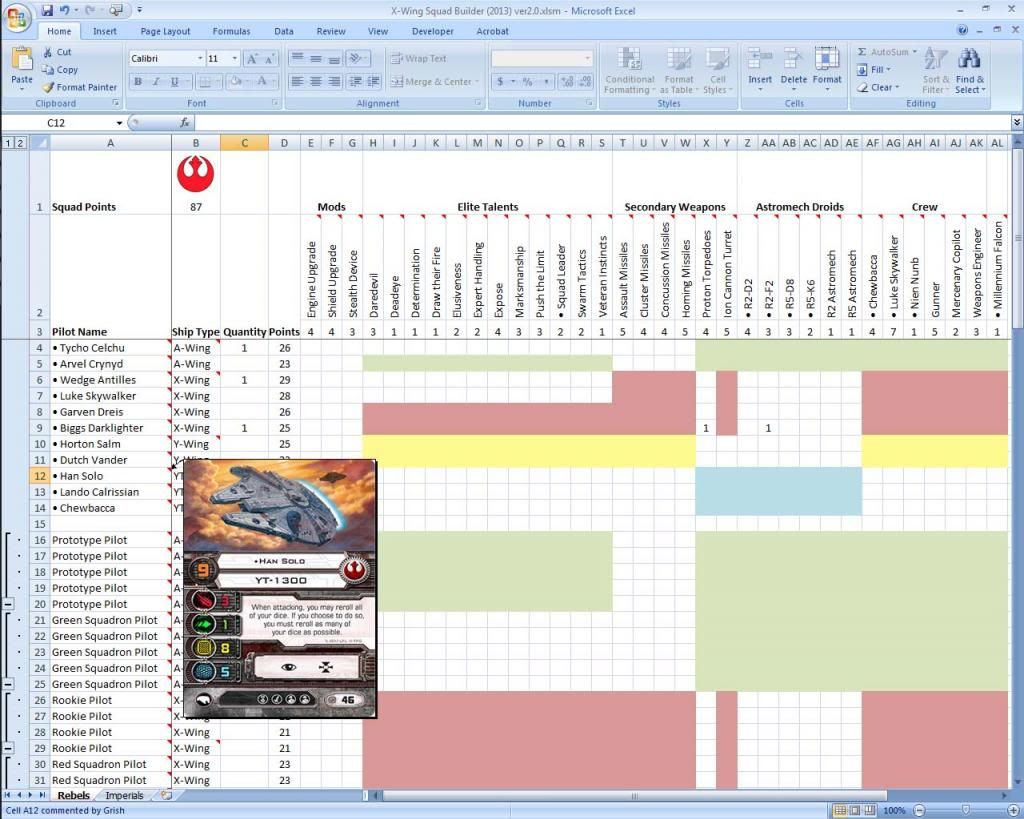Click the AutoSum button
1024x819 pixels.
[x=884, y=52]
